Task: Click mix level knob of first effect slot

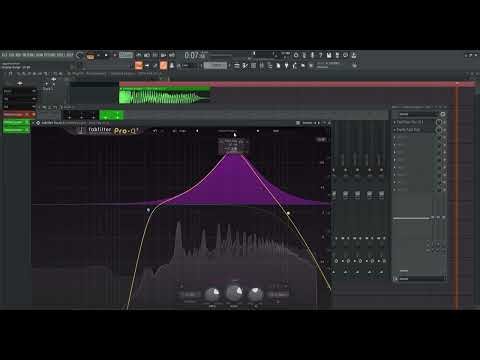Action: point(439,122)
